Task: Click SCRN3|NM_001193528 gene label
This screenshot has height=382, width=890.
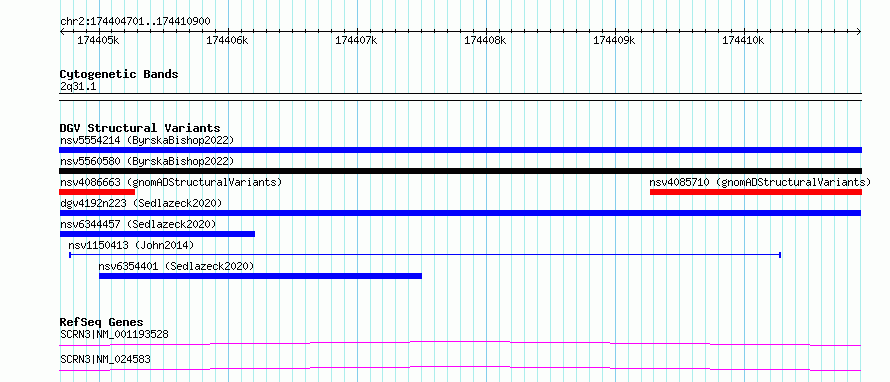Action: [x=114, y=334]
